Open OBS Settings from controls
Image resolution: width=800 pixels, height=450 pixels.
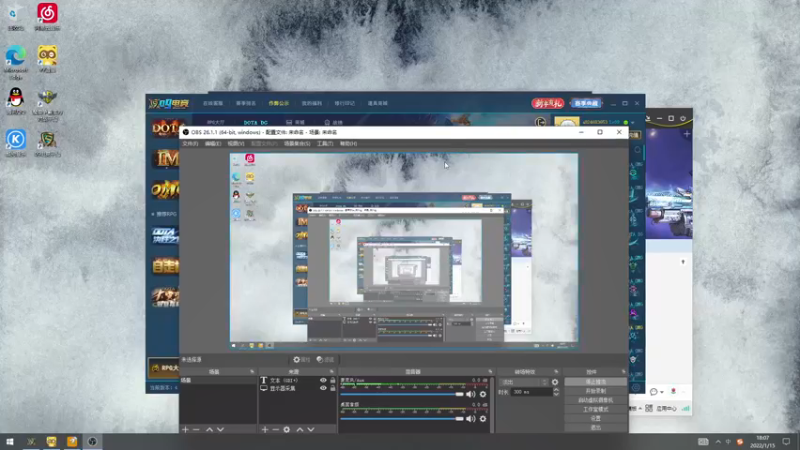[x=595, y=418]
